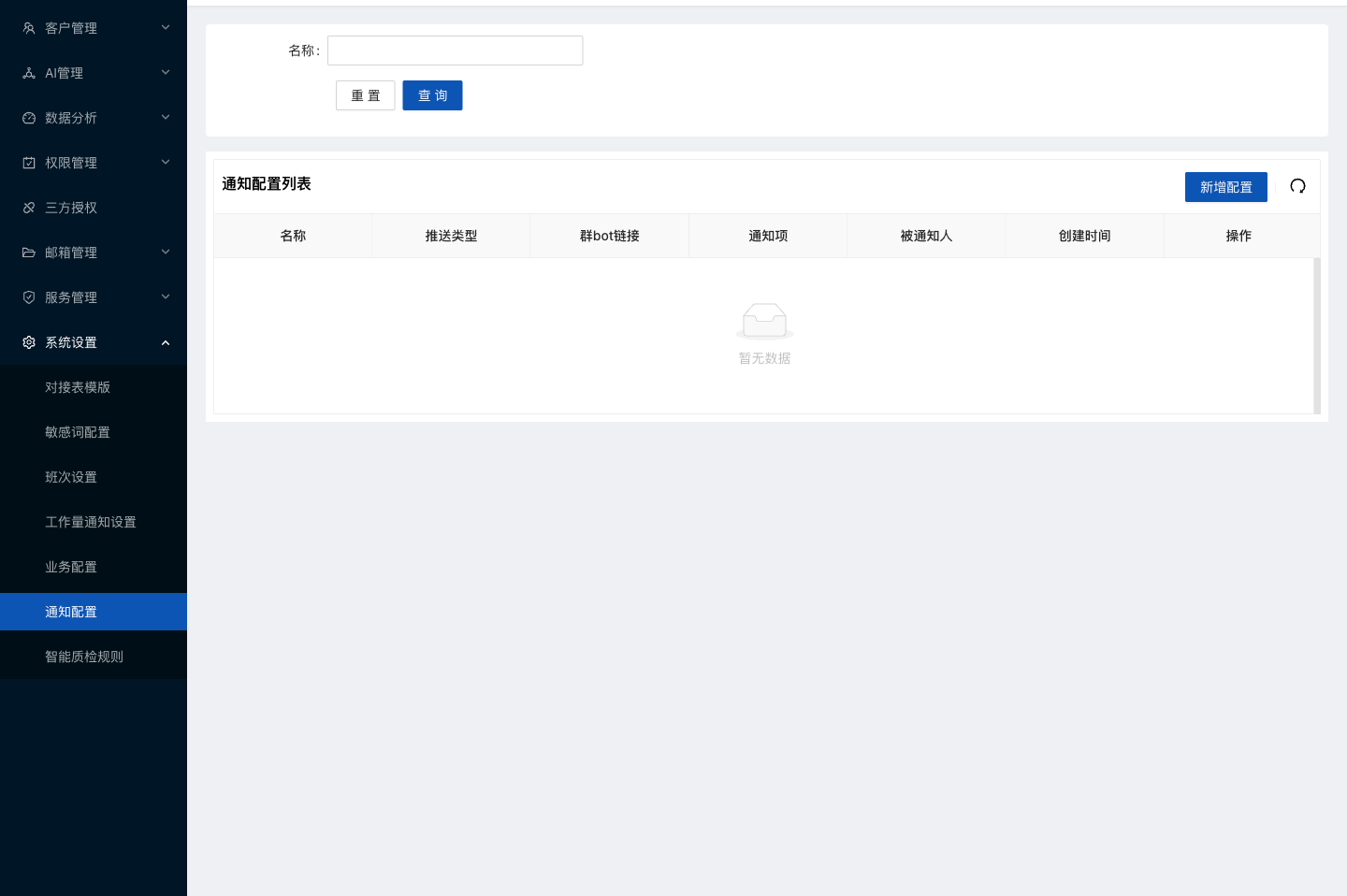Select the 通知配置 submenu item

(x=94, y=612)
